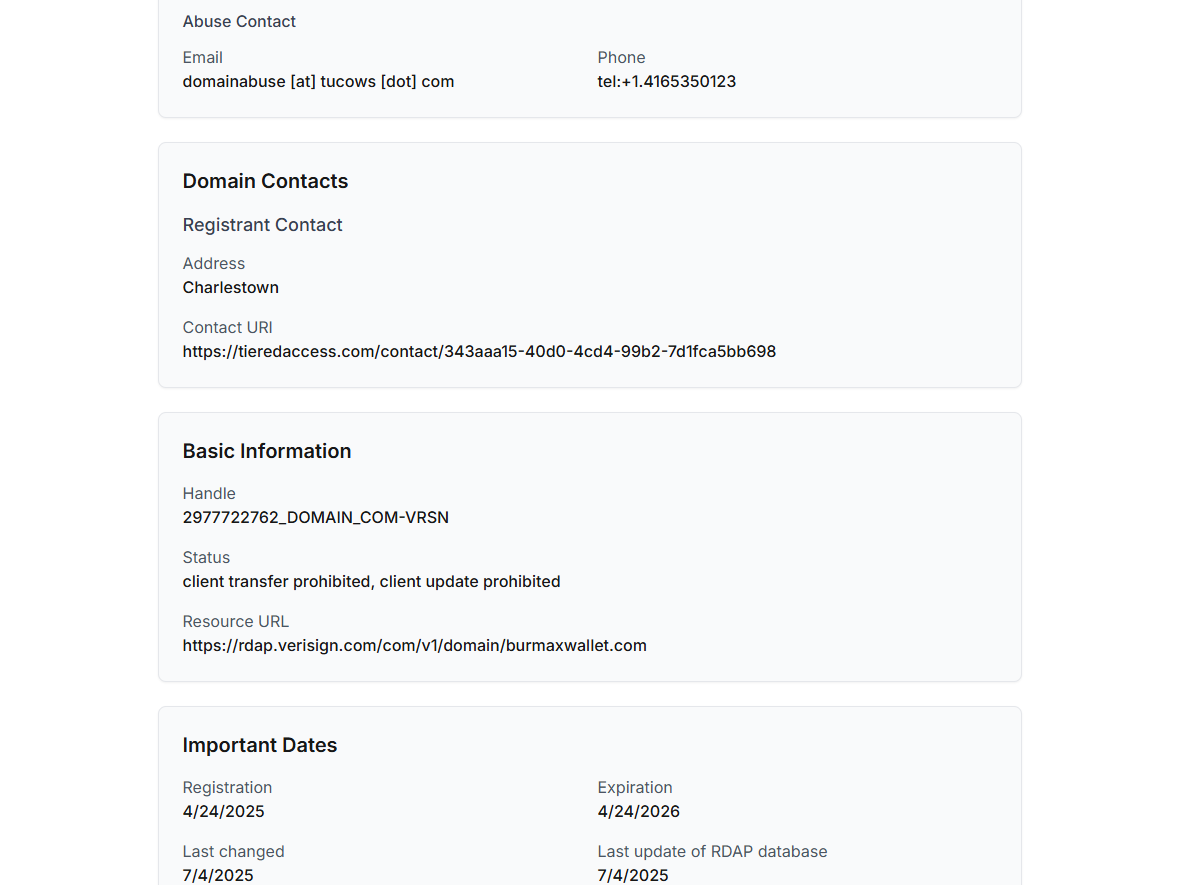Click the Basic Information heading
The image size is (1192, 885).
(266, 451)
